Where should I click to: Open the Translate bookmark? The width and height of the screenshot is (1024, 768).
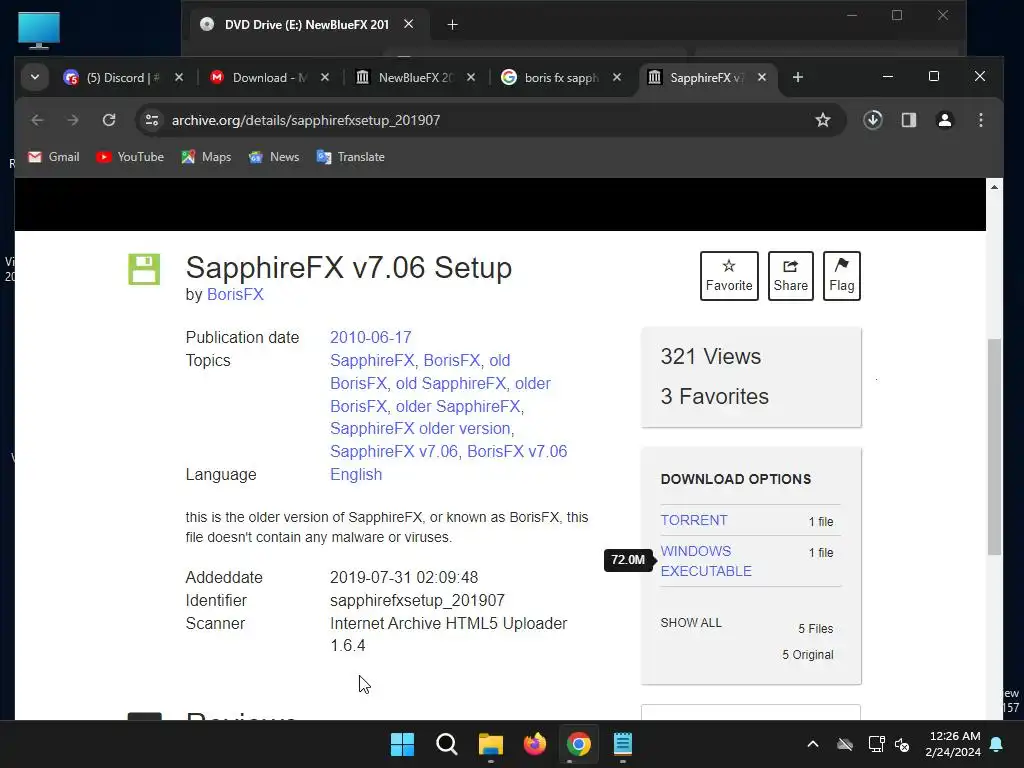(351, 157)
